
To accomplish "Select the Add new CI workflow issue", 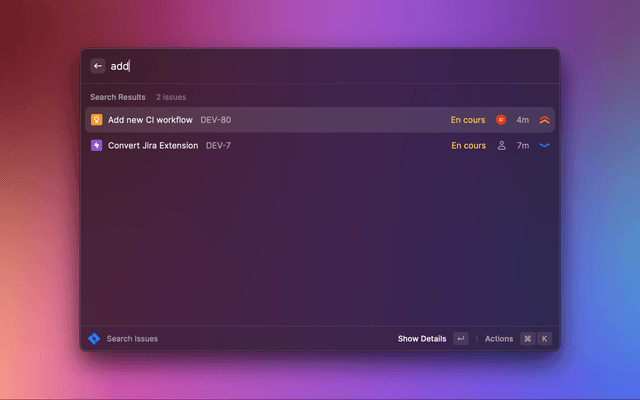I will (x=320, y=120).
